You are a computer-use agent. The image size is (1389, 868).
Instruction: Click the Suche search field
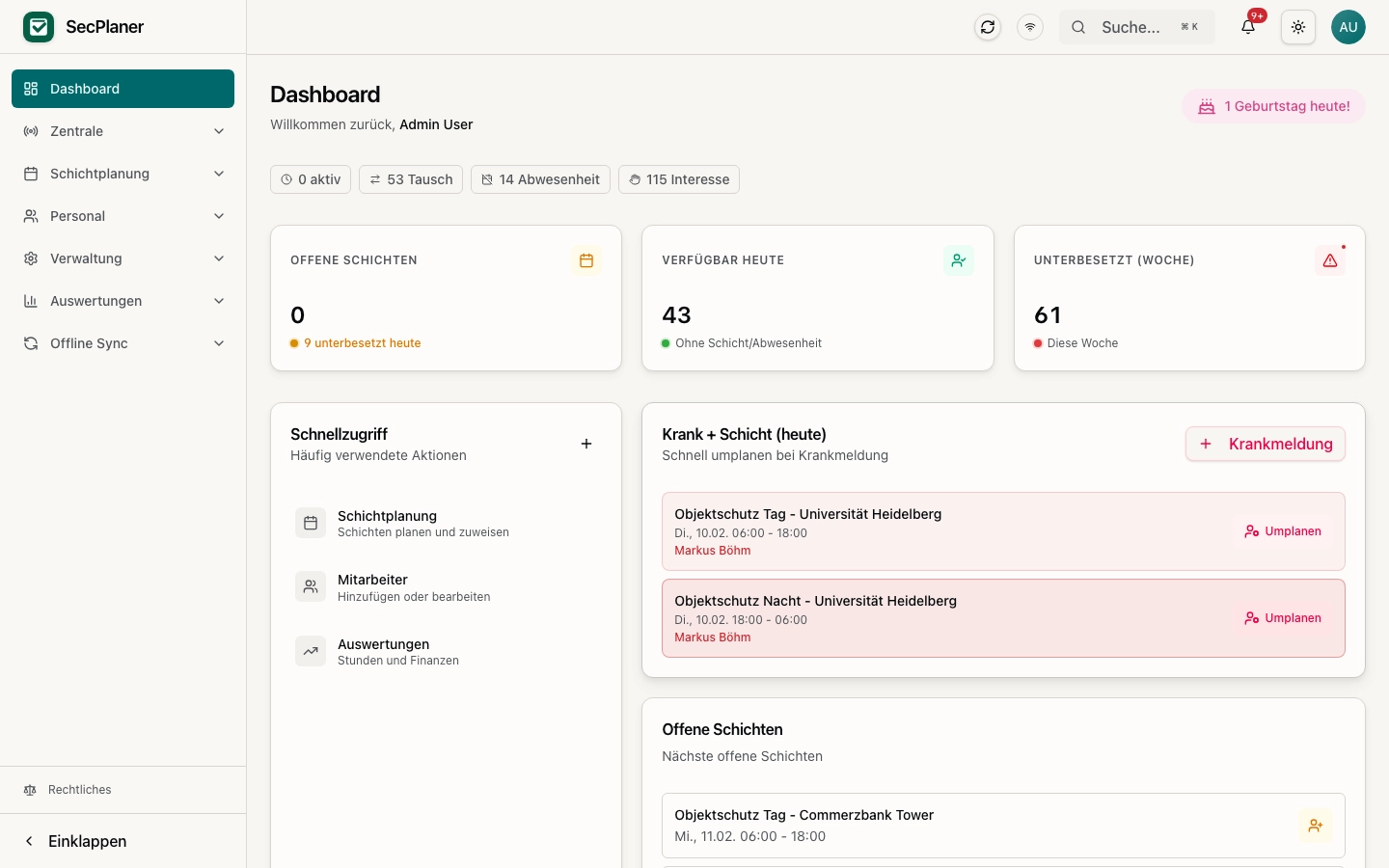1136,27
